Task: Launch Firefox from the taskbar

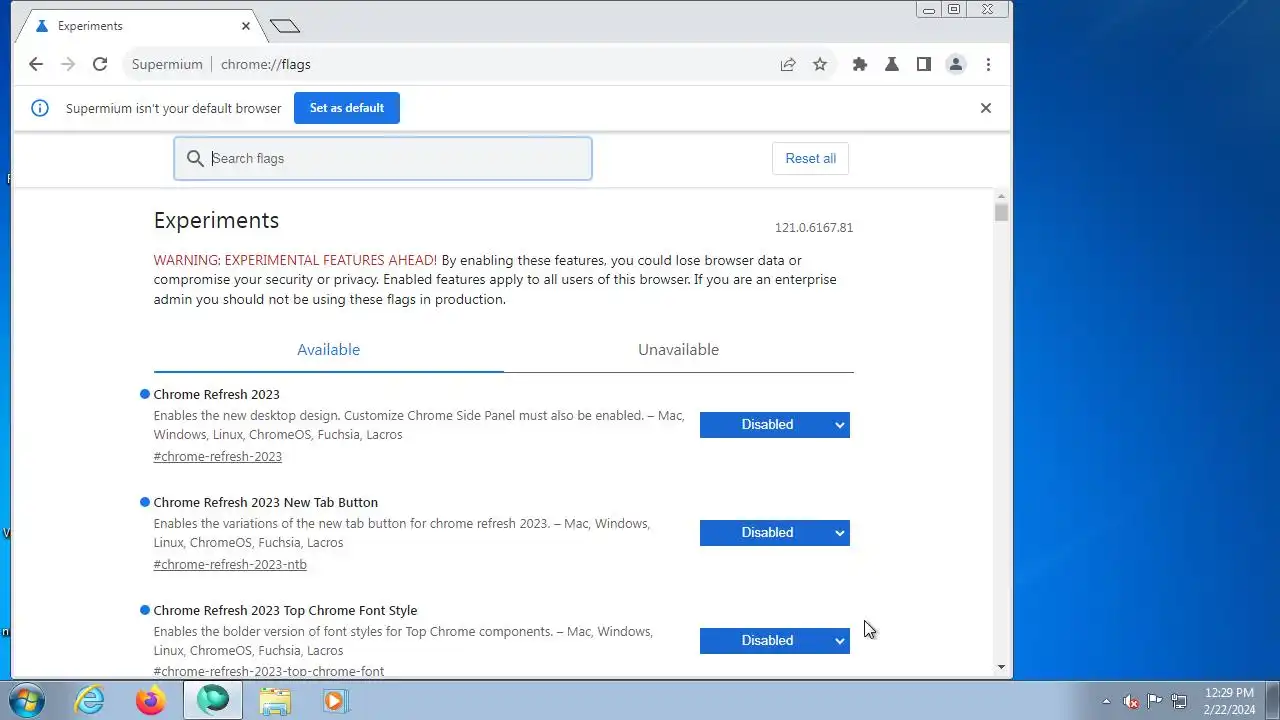Action: [x=150, y=700]
